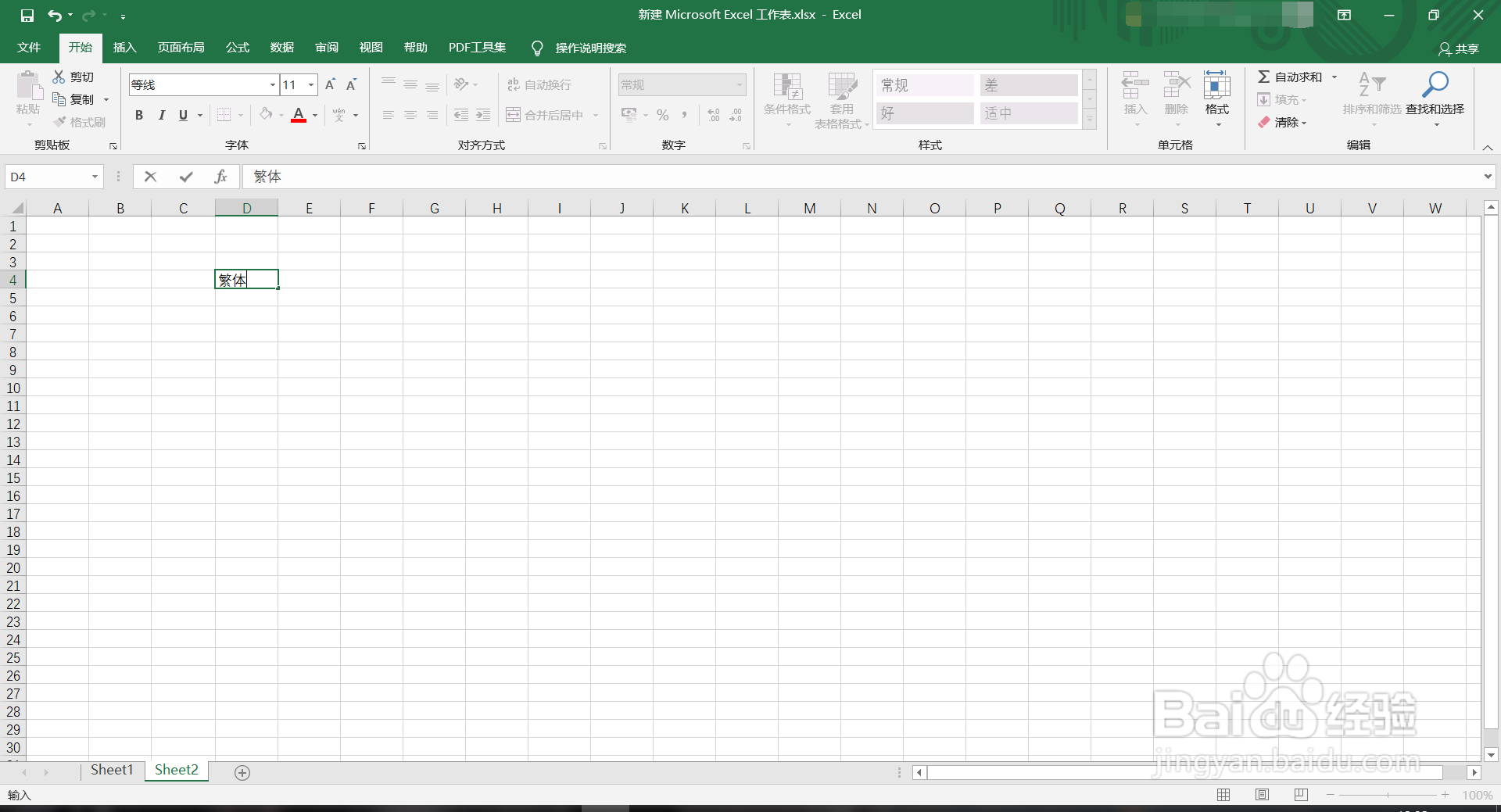Image resolution: width=1501 pixels, height=812 pixels.
Task: Click the red font color A button
Action: pos(299,115)
